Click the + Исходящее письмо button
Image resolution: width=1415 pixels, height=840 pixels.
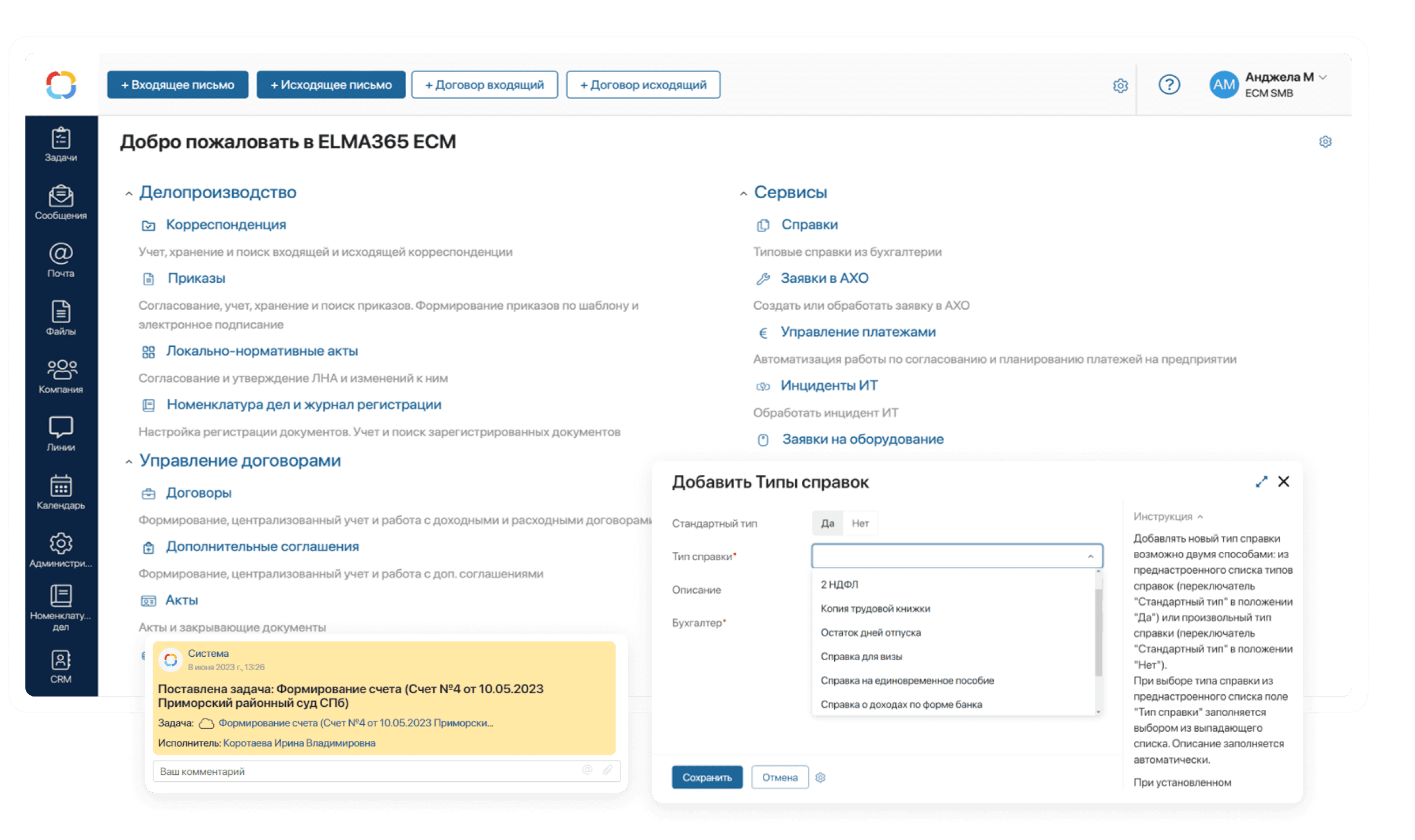pos(331,85)
